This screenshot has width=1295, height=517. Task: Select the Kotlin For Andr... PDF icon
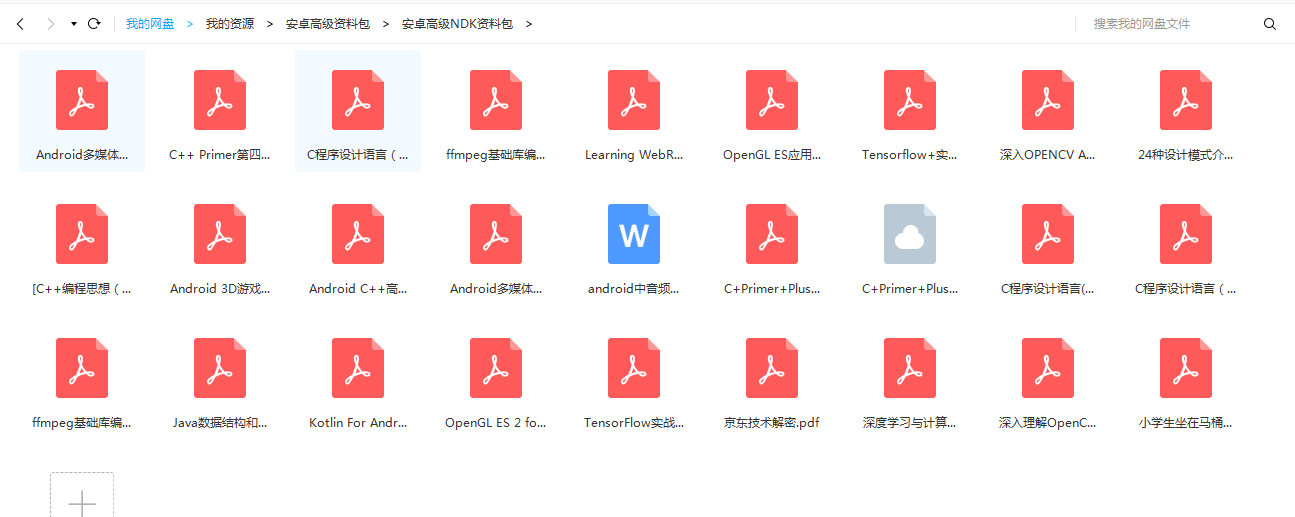click(x=358, y=368)
